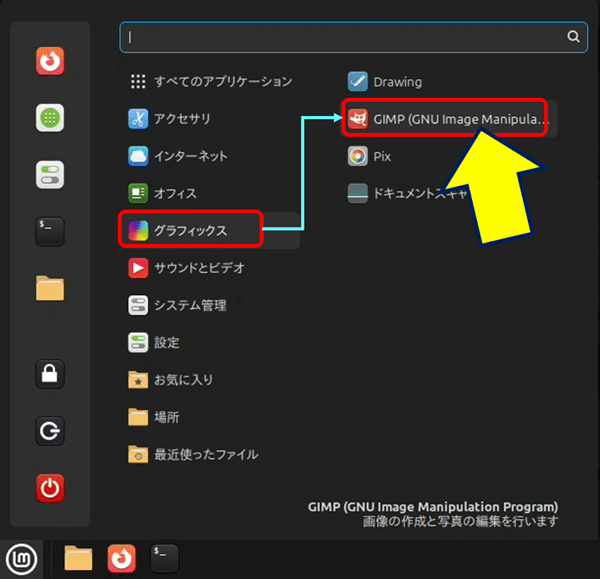Open Files from the taskbar

pos(78,558)
